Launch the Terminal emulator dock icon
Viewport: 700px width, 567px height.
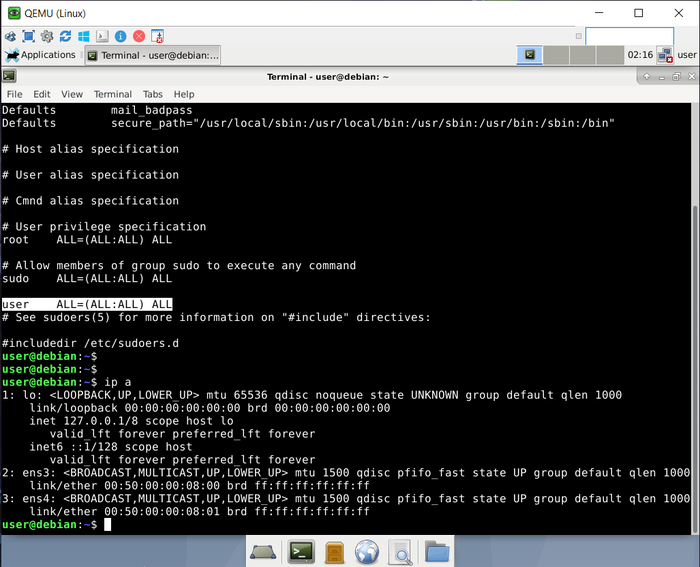pos(301,552)
